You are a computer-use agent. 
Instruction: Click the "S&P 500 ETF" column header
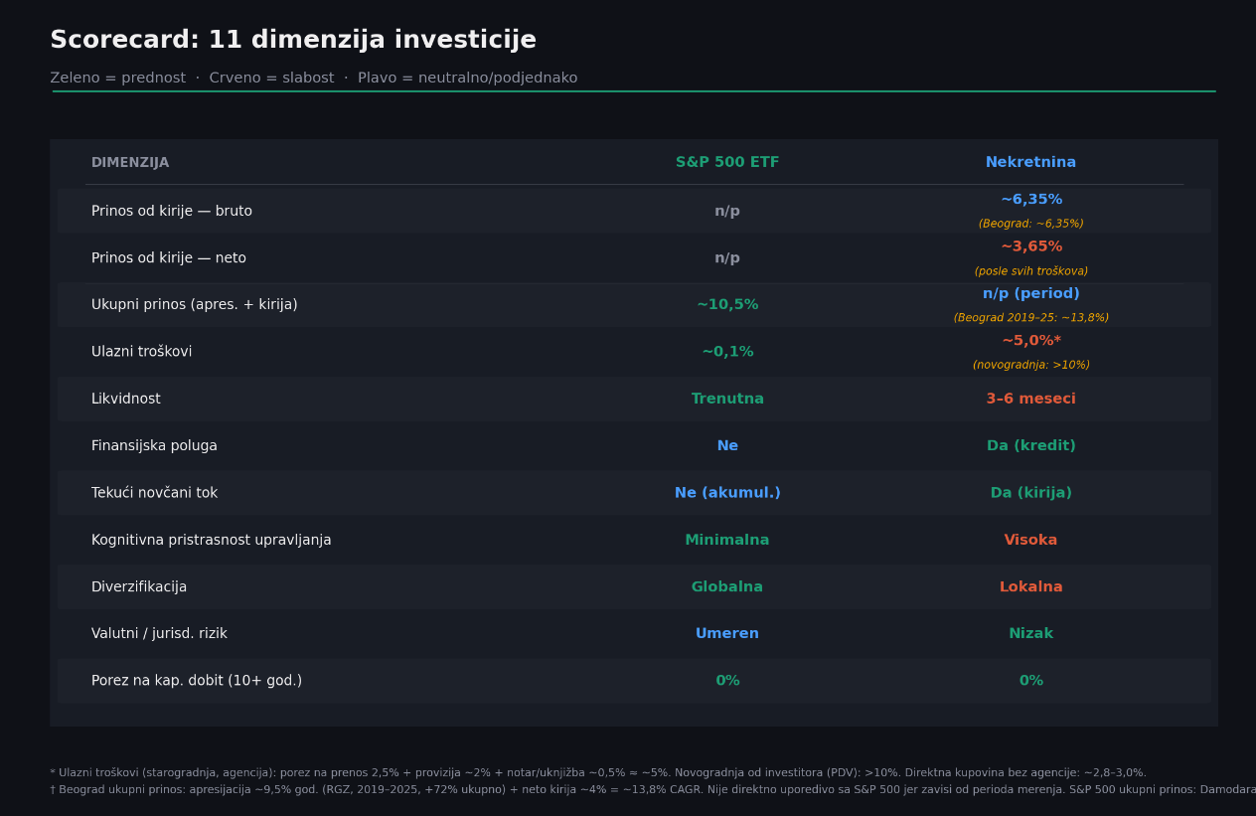coord(727,163)
